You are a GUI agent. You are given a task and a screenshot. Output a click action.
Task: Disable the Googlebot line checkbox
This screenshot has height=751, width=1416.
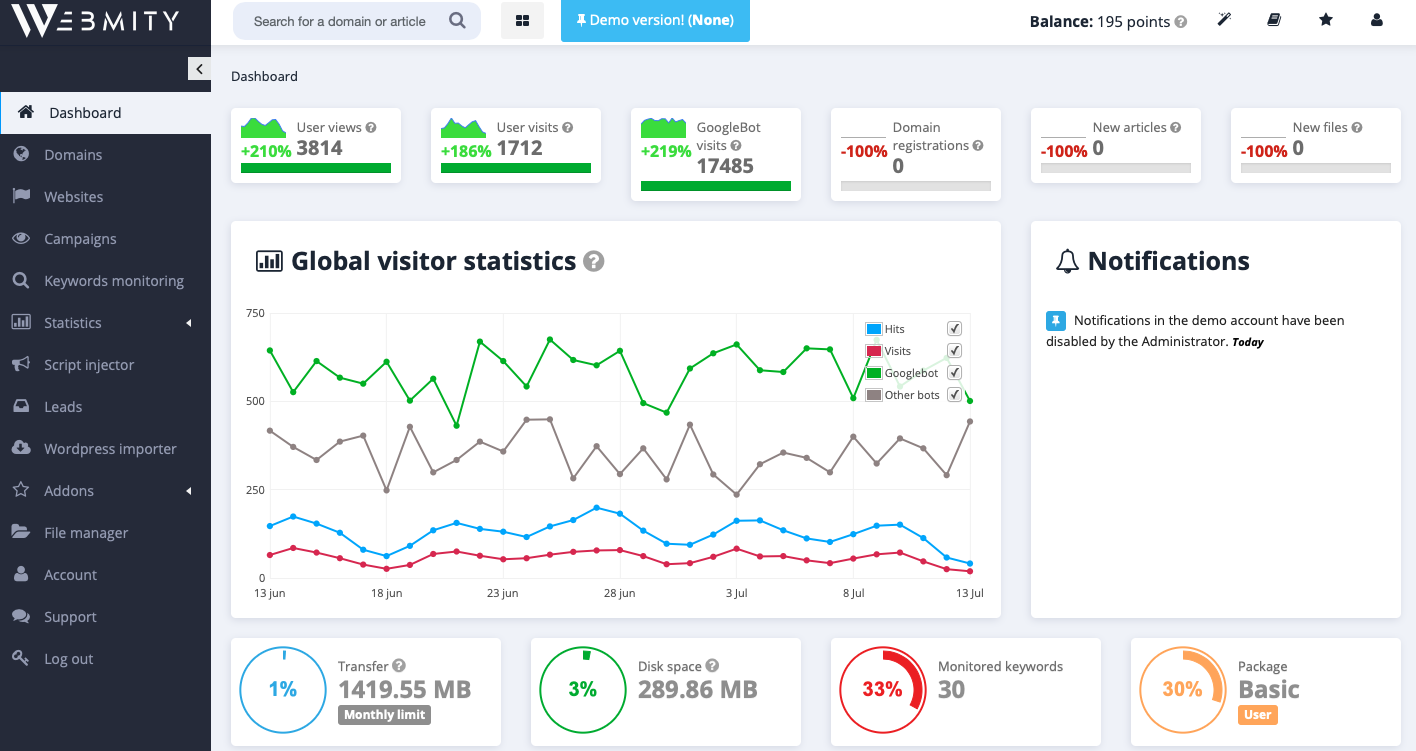tap(954, 372)
